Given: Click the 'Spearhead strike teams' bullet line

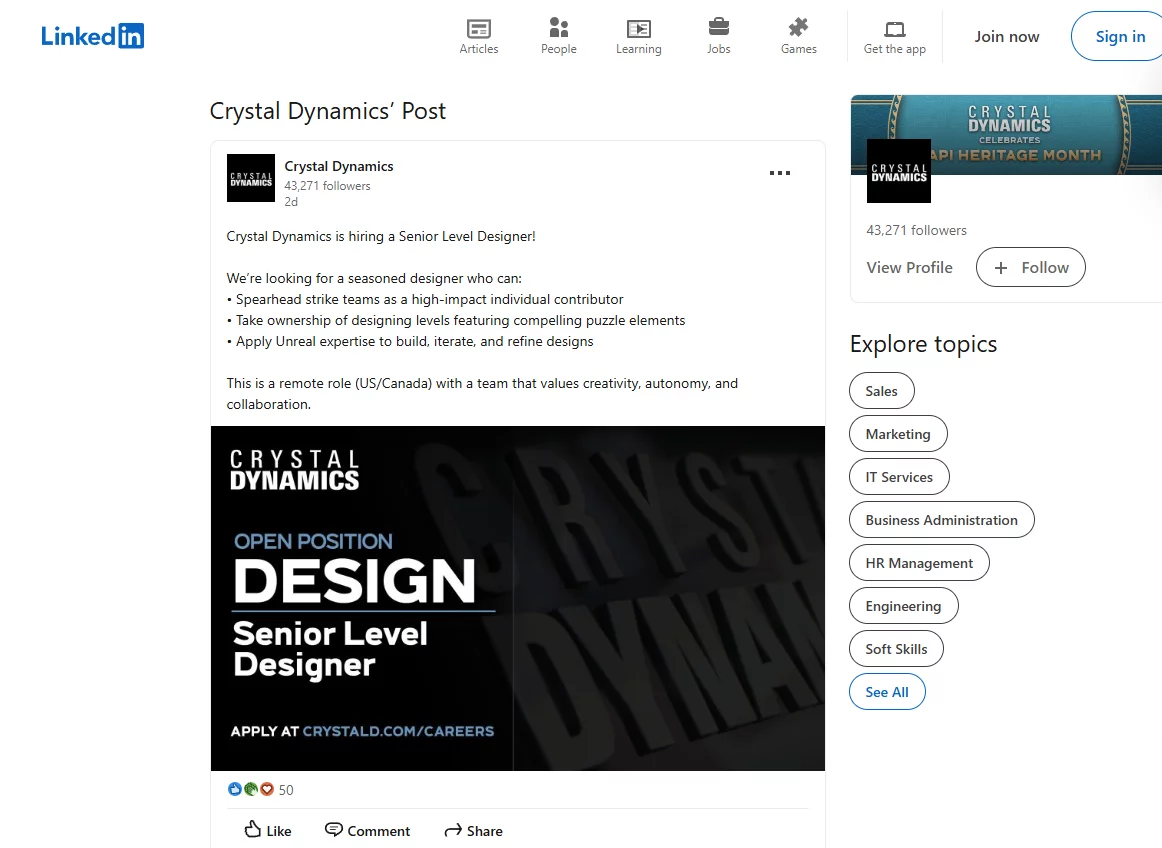Looking at the screenshot, I should pyautogui.click(x=425, y=299).
